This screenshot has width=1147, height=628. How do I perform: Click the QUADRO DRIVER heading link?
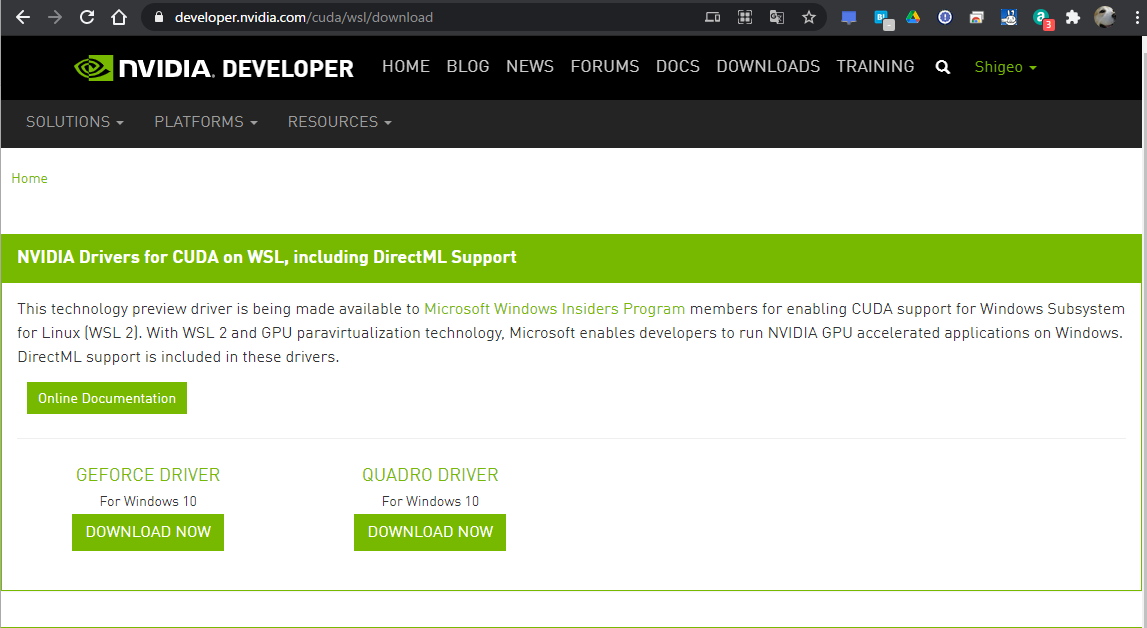(430, 474)
